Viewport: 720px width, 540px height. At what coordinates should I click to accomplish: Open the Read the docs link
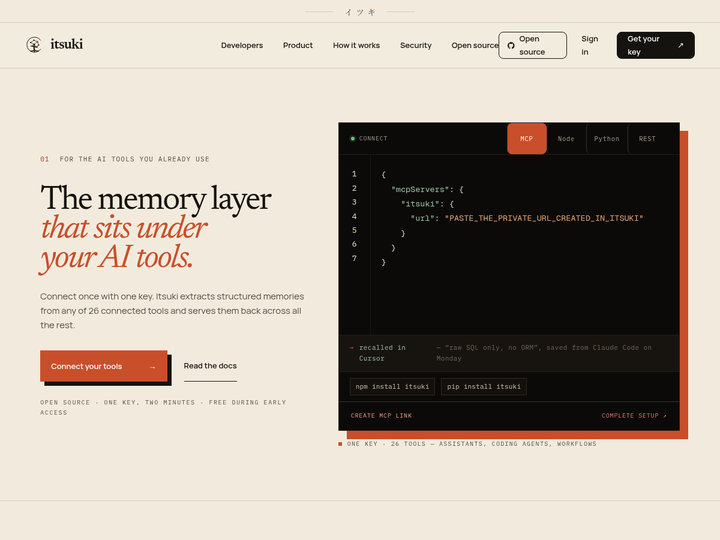pyautogui.click(x=210, y=366)
